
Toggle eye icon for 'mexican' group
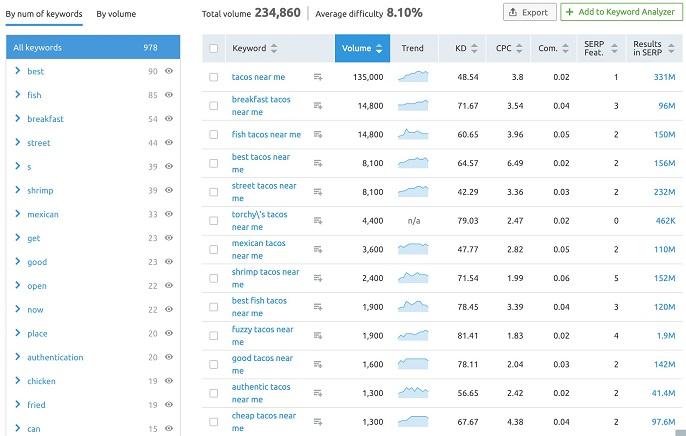pos(169,214)
